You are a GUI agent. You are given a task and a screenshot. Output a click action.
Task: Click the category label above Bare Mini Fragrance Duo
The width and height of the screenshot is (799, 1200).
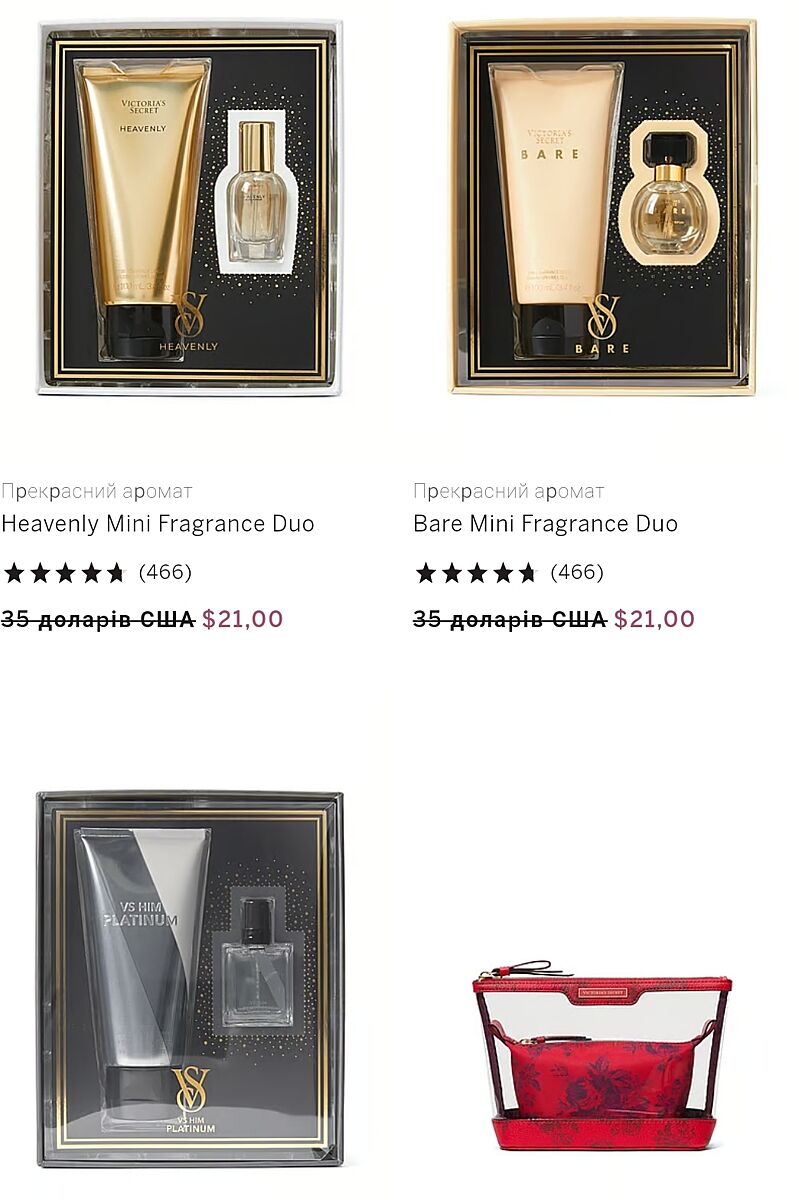click(509, 491)
